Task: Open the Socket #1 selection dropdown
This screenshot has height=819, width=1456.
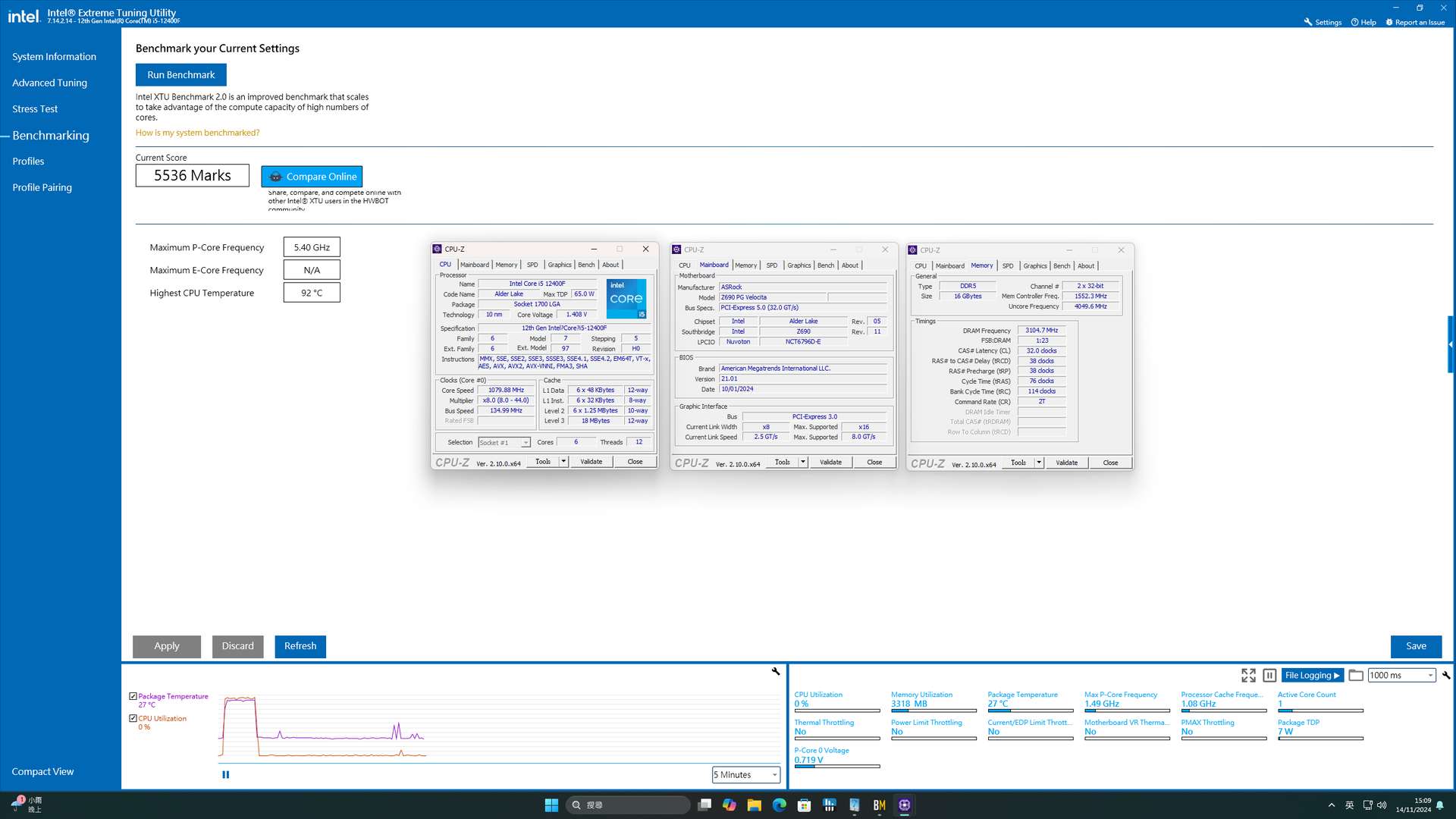Action: tap(504, 443)
